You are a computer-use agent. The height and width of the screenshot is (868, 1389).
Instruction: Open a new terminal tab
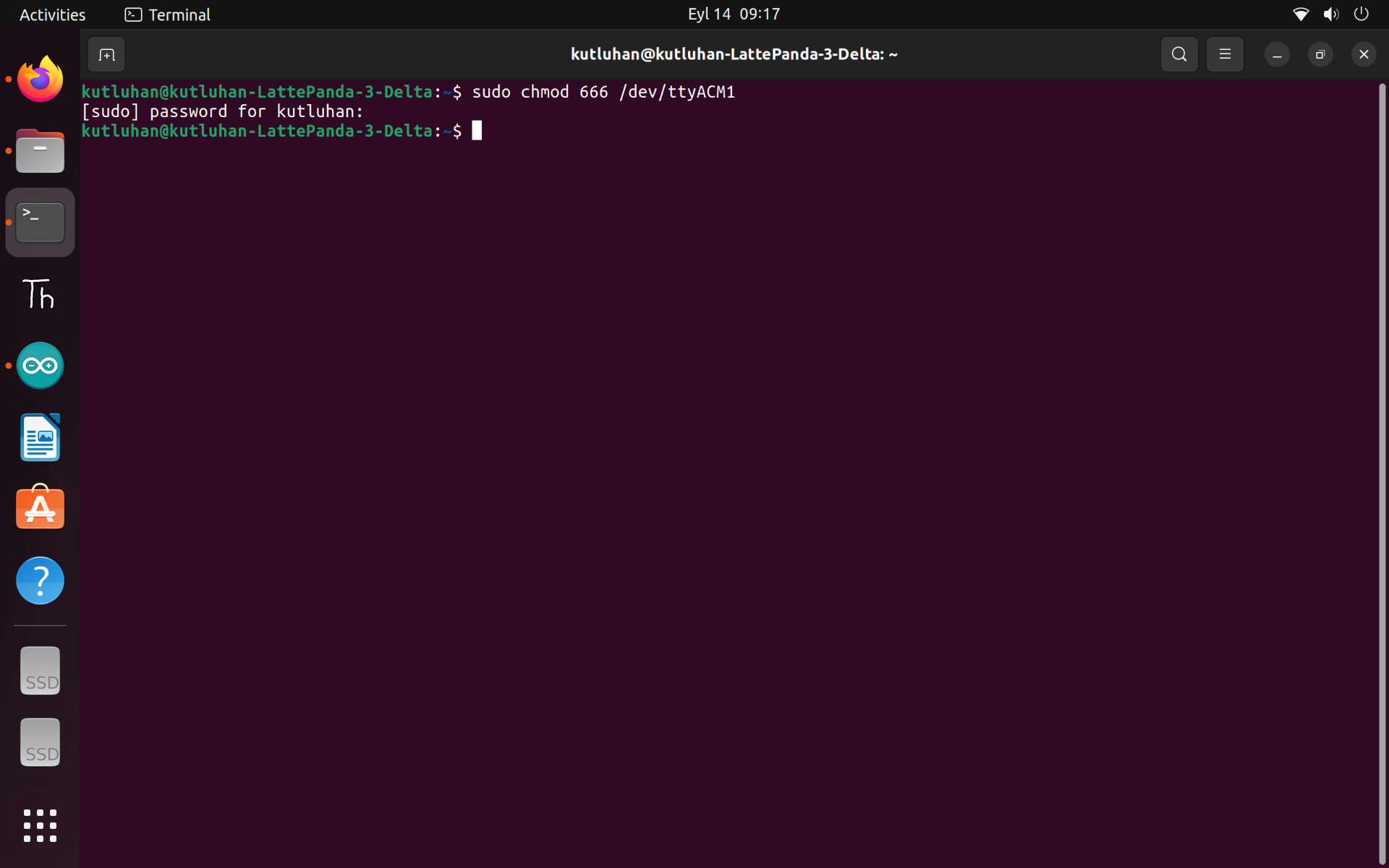pos(106,55)
